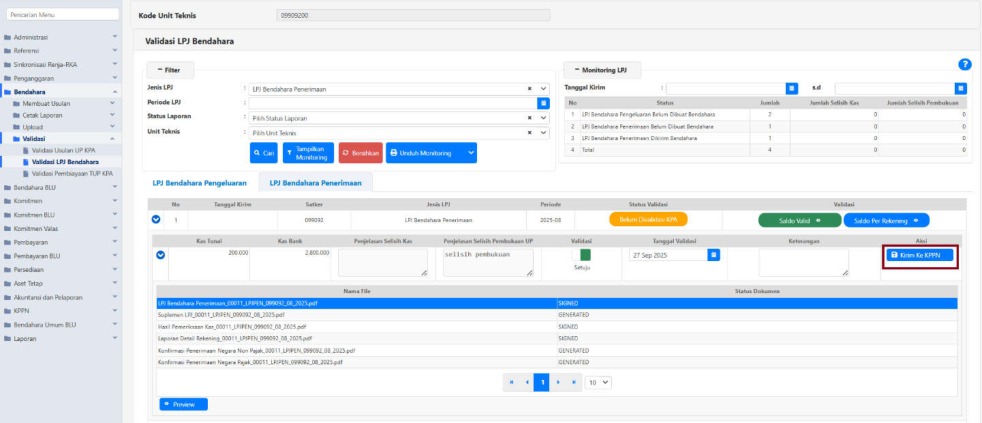The width and height of the screenshot is (982, 423).
Task: Click the blue help question mark icon
Action: pos(964,64)
